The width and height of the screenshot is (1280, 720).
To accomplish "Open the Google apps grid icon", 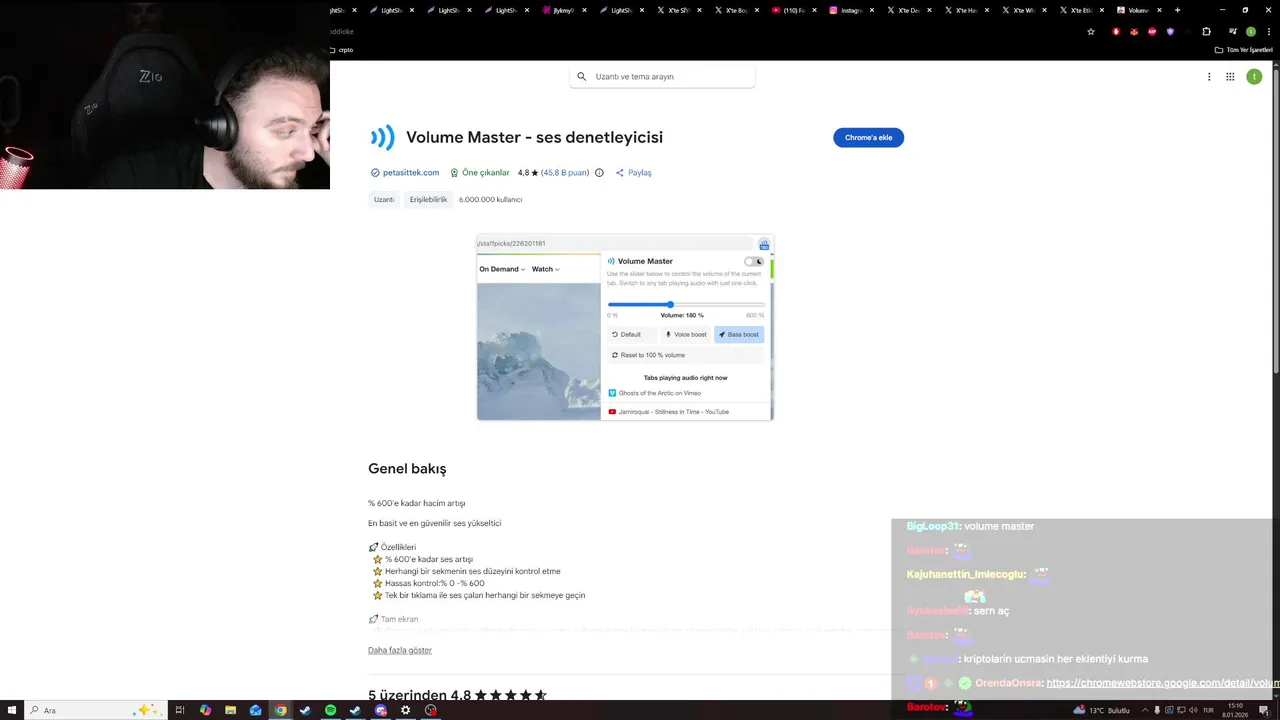I will pyautogui.click(x=1230, y=76).
